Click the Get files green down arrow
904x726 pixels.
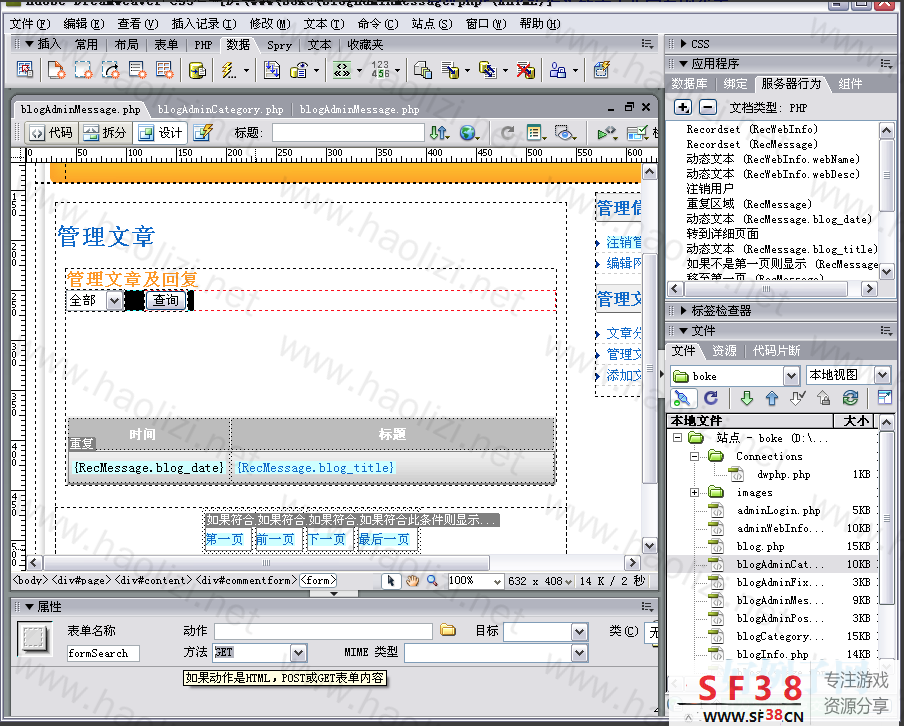747,398
